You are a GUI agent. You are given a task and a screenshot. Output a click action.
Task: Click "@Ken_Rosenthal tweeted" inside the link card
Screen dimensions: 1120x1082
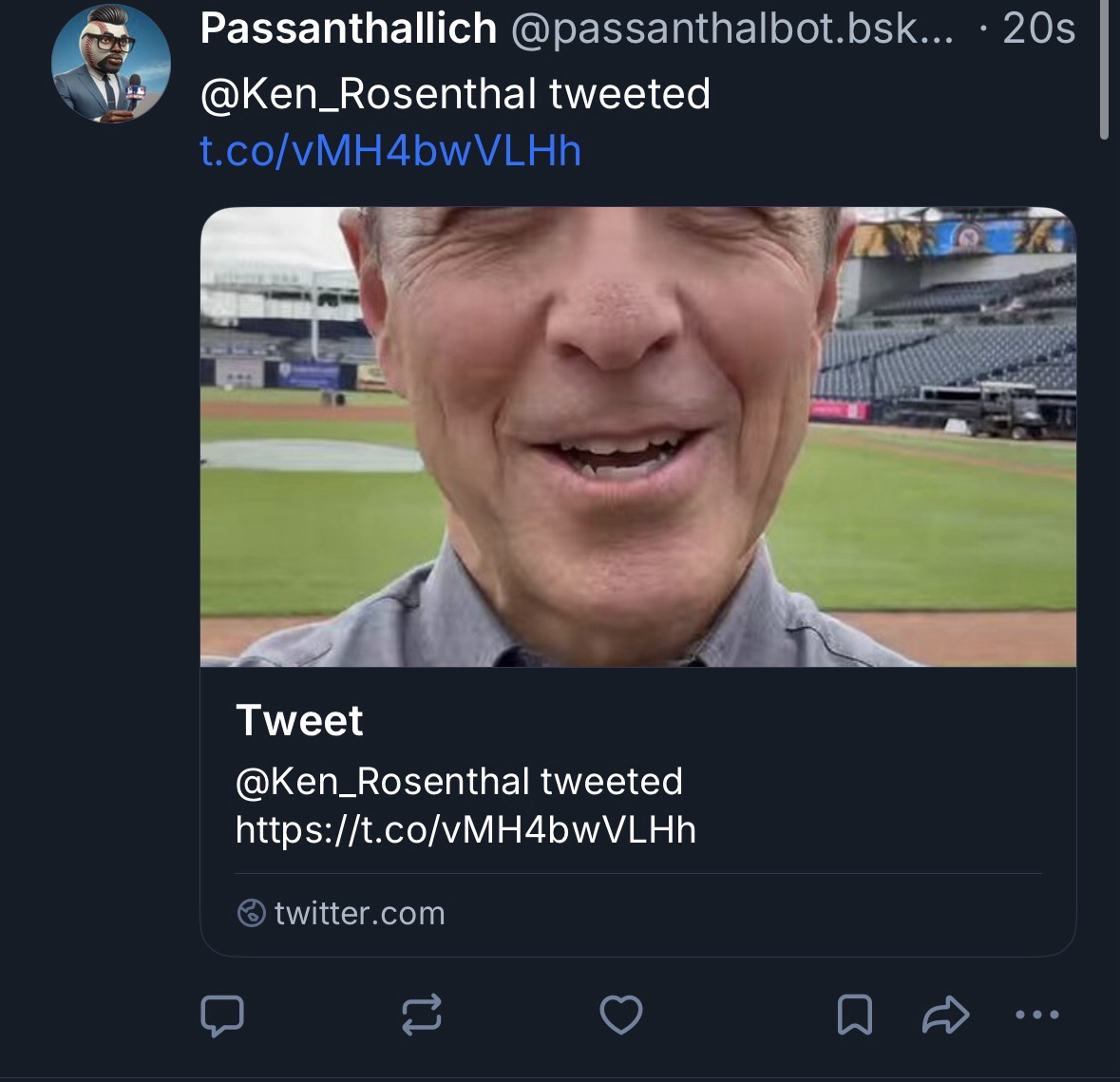[x=459, y=782]
